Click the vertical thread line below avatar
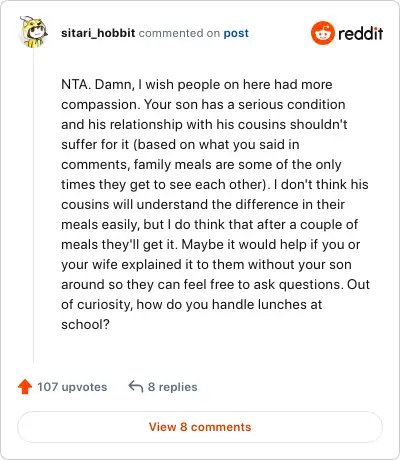The height and width of the screenshot is (460, 400). (x=33, y=206)
